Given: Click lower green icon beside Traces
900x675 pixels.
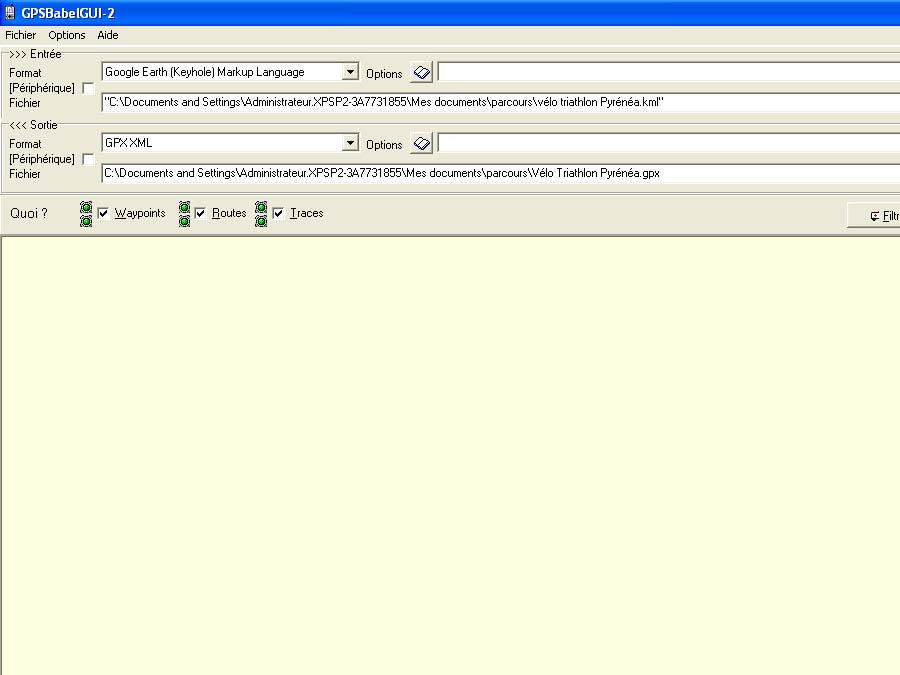Looking at the screenshot, I should 261,221.
